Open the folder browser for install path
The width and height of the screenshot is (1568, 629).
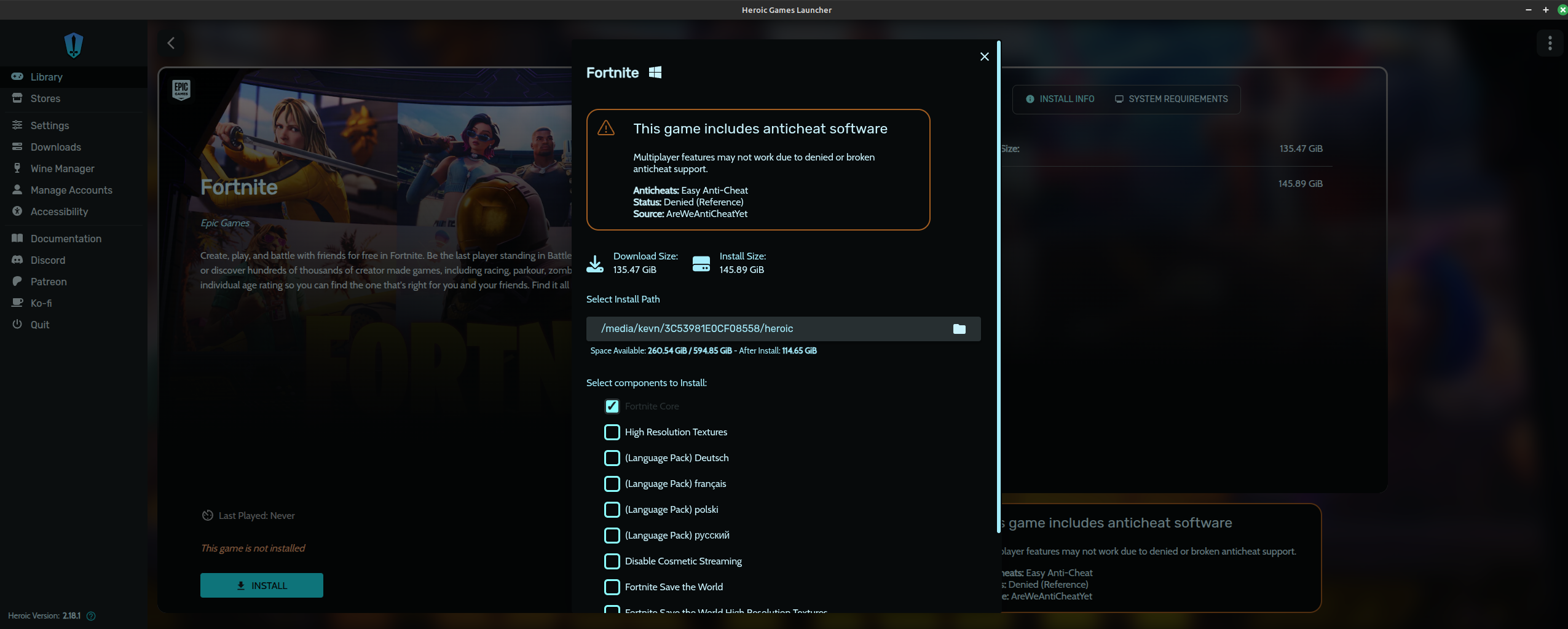point(959,329)
